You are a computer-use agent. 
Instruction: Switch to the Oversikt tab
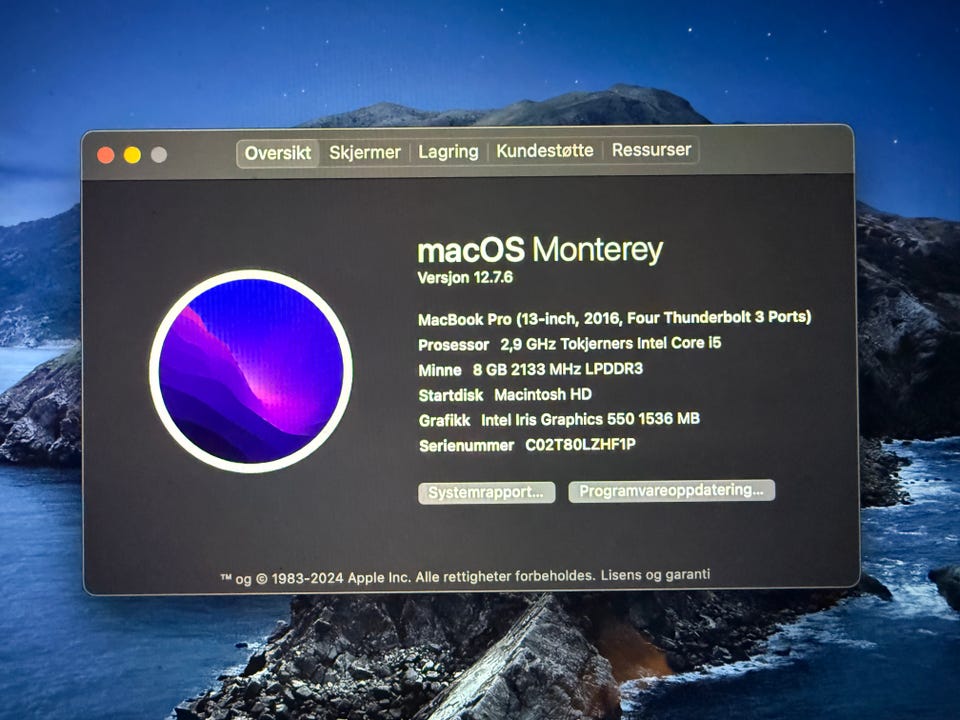278,153
